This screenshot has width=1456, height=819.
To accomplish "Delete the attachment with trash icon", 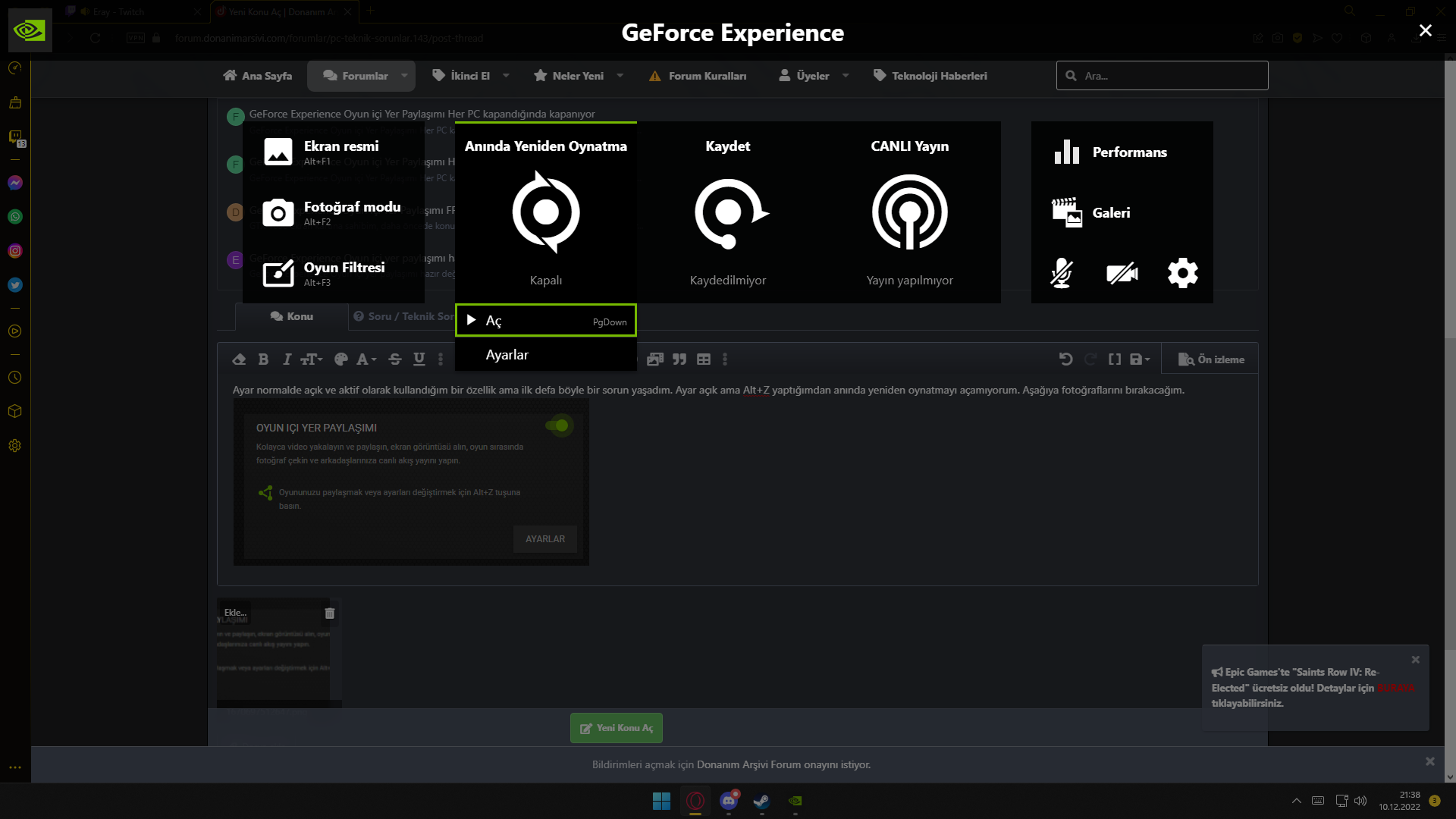I will [330, 613].
